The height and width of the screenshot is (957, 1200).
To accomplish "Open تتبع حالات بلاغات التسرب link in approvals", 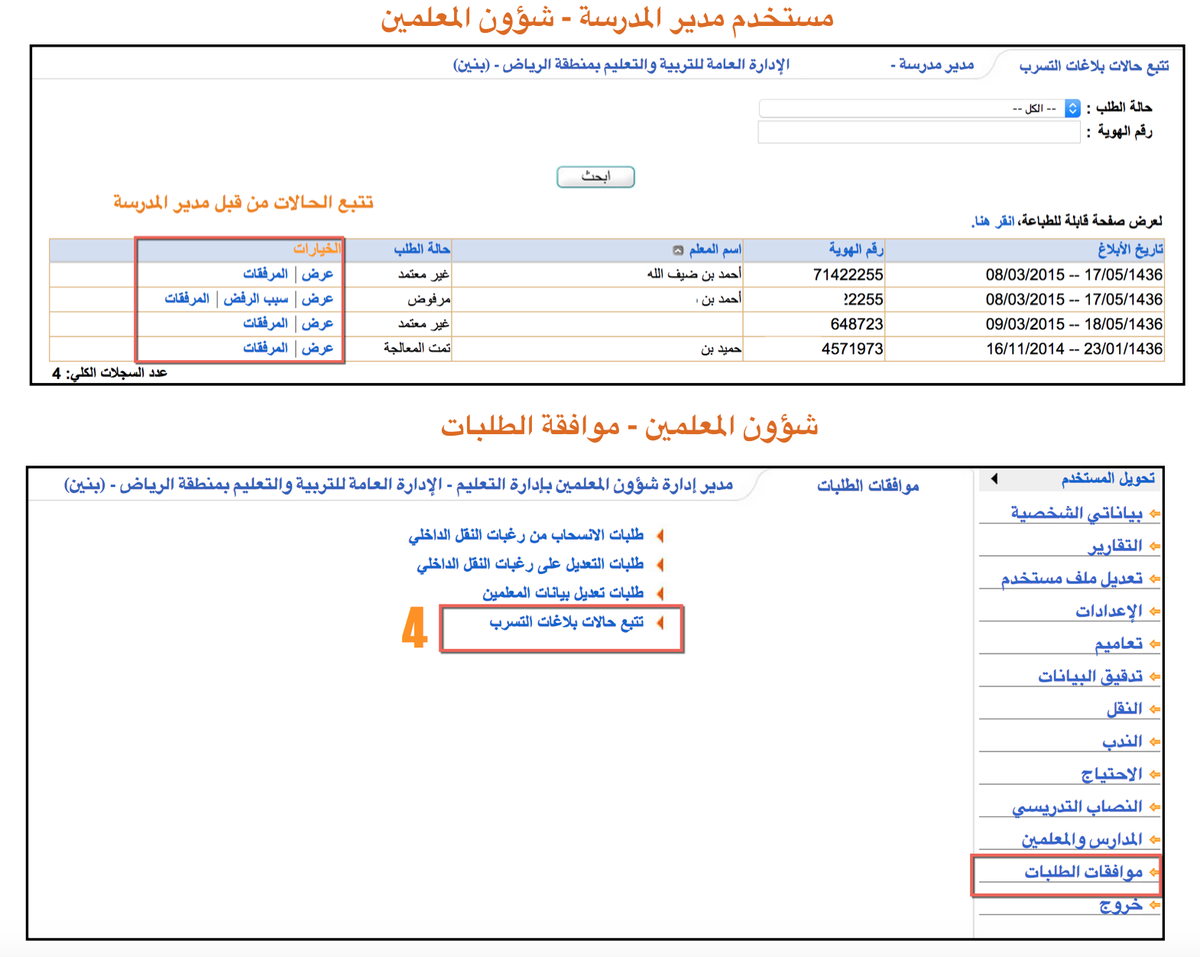I will 567,622.
